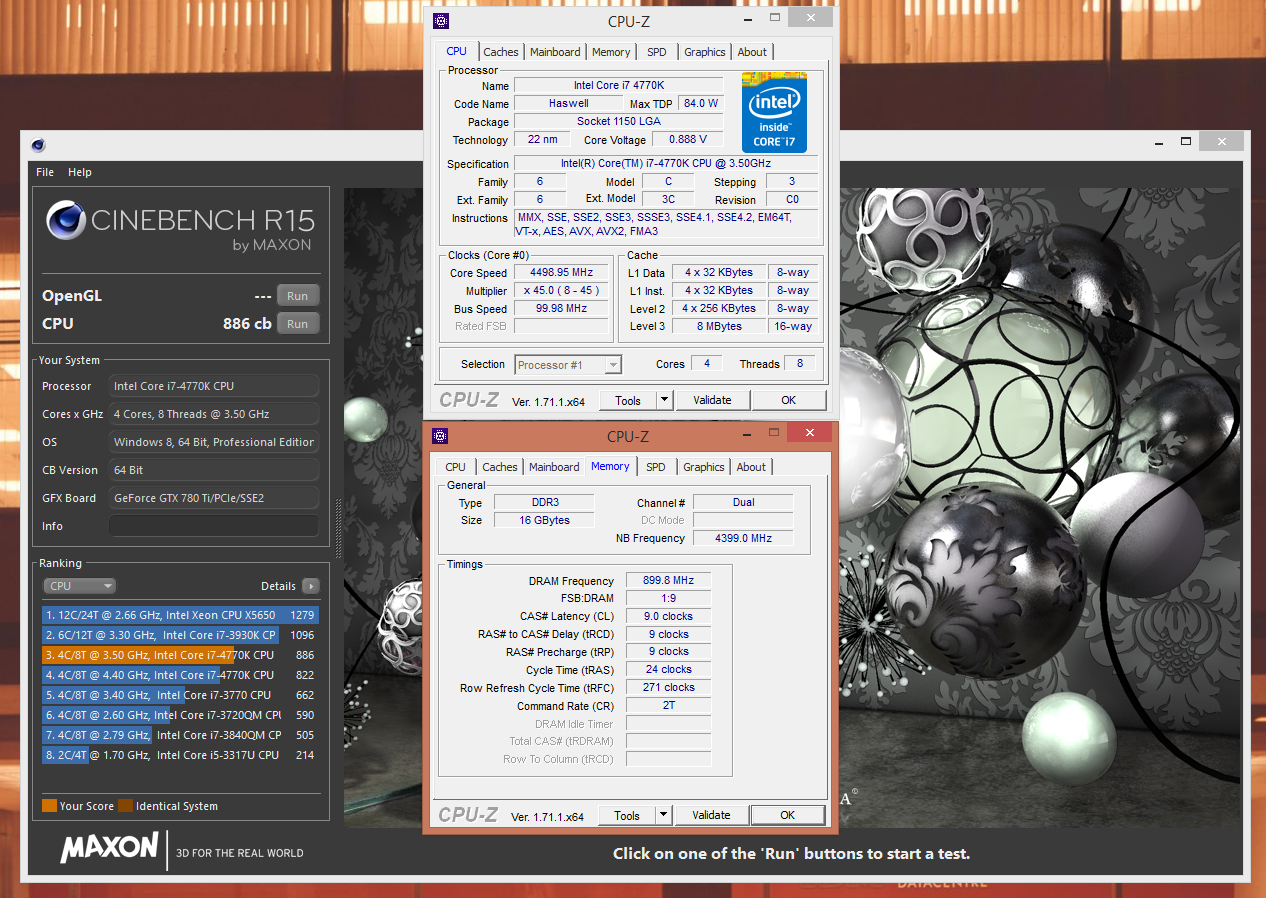Expand Tools dropdown arrow in lower CPU-Z
The width and height of the screenshot is (1266, 898).
(x=663, y=815)
